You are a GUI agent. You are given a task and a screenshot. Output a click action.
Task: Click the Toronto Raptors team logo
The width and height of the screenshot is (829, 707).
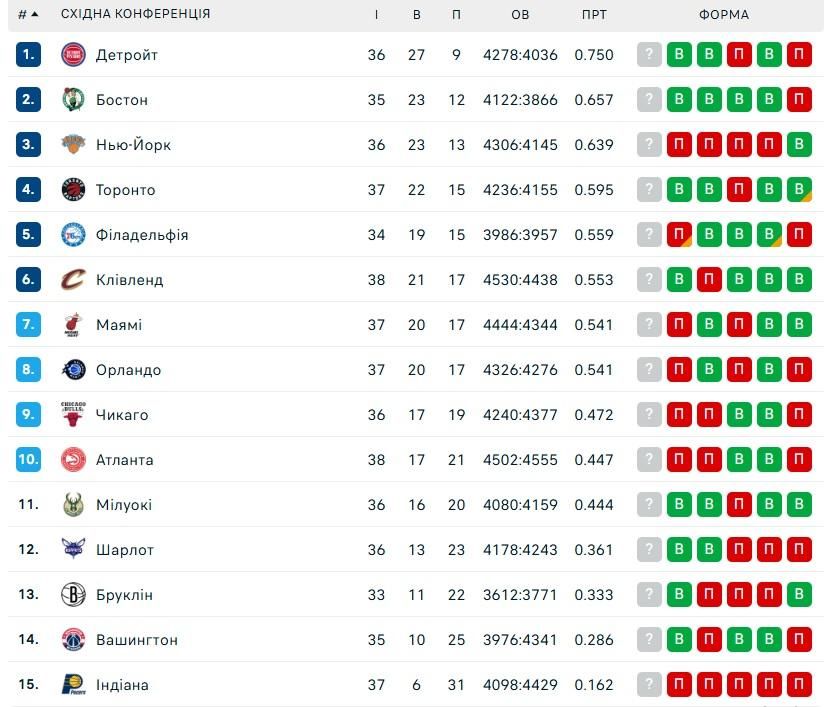73,190
